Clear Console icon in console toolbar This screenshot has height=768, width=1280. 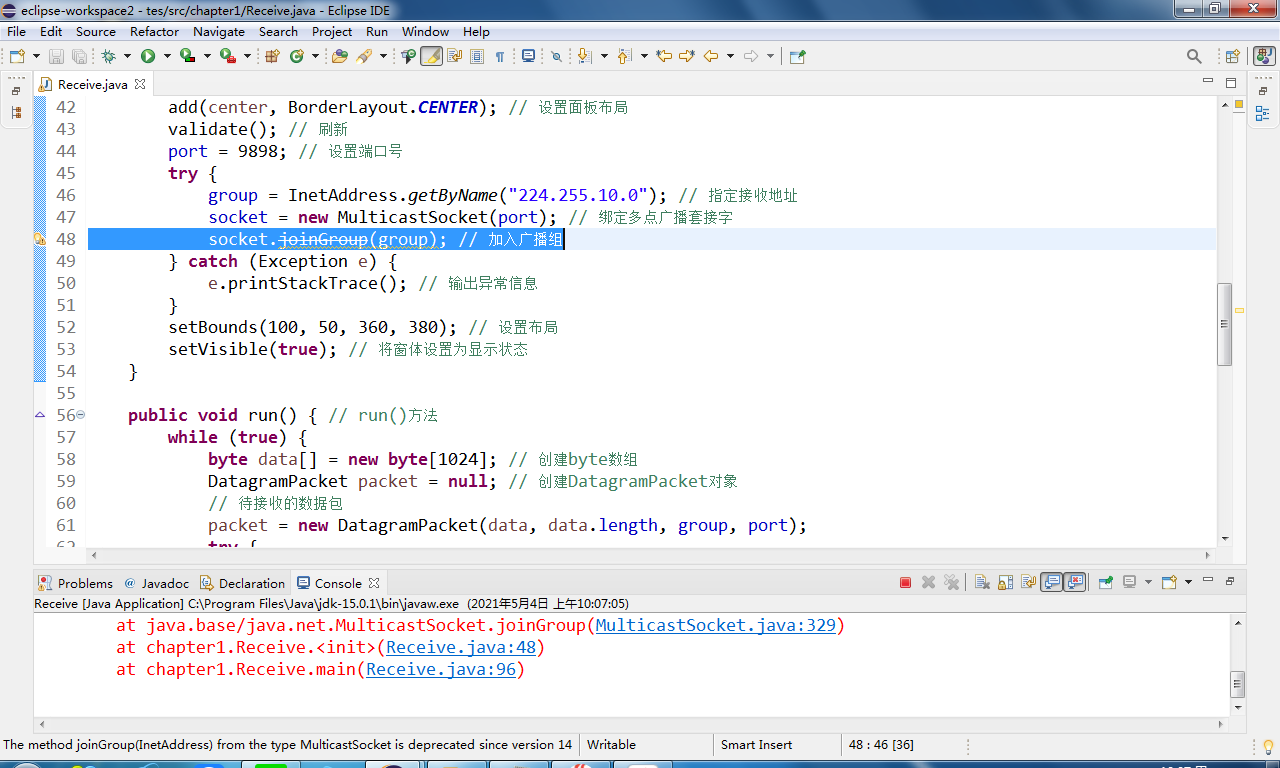coord(982,582)
